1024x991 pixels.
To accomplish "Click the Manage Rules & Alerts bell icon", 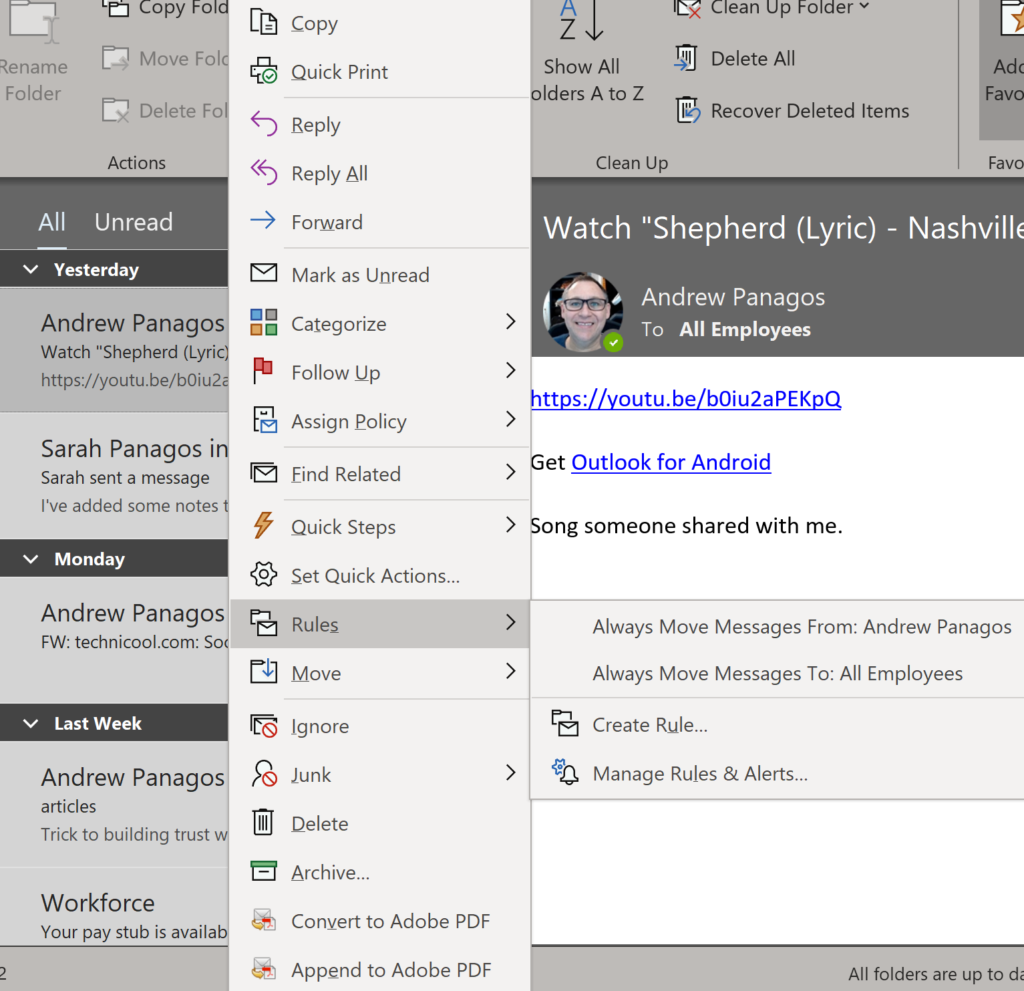I will click(566, 773).
